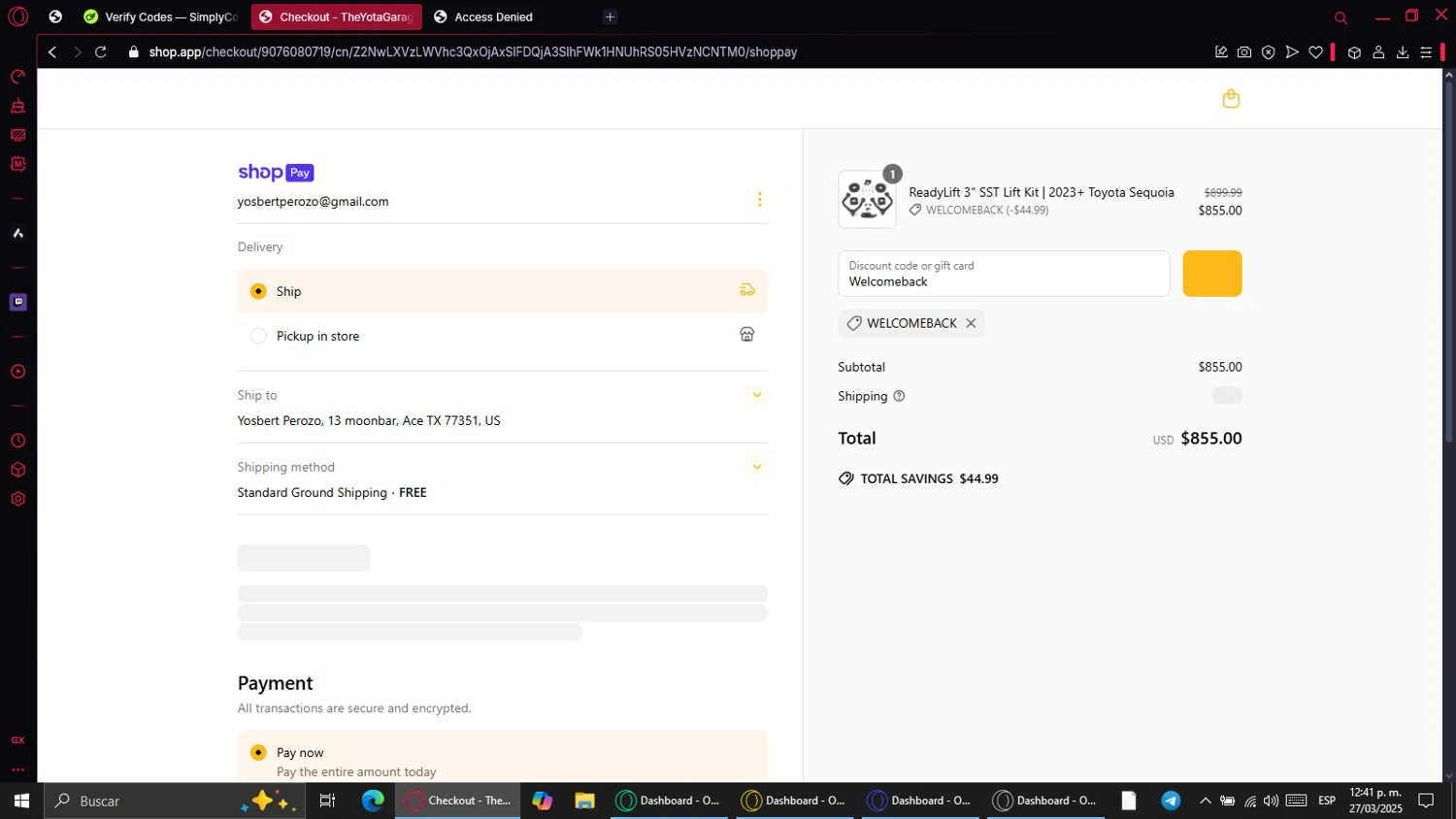Open History clock icon in sidebar
The height and width of the screenshot is (819, 1456).
tap(17, 441)
